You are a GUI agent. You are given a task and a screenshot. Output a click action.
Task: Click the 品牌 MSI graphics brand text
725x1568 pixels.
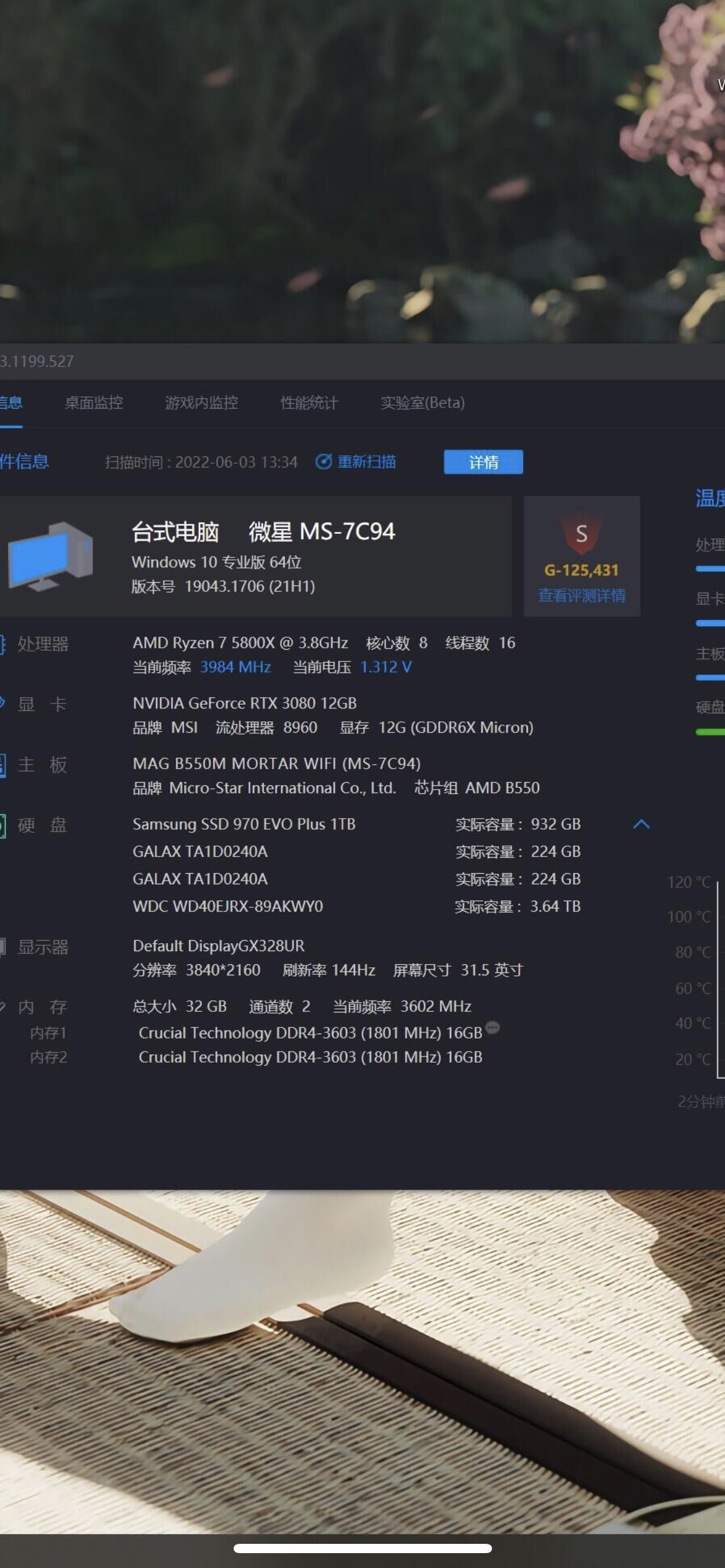(165, 728)
